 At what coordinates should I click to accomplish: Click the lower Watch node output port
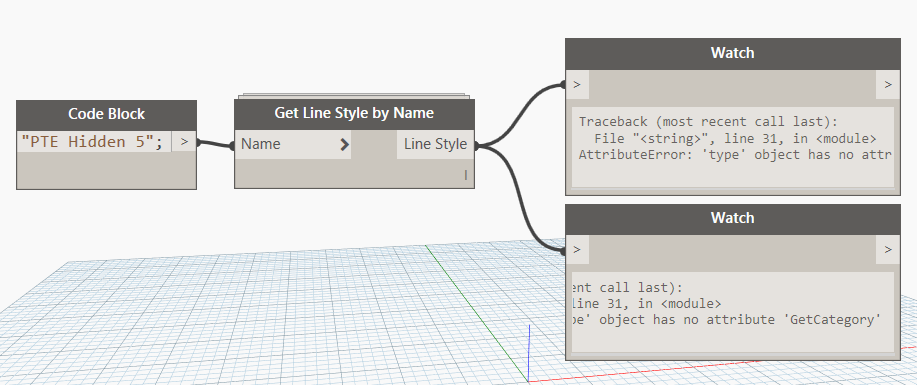tap(888, 250)
